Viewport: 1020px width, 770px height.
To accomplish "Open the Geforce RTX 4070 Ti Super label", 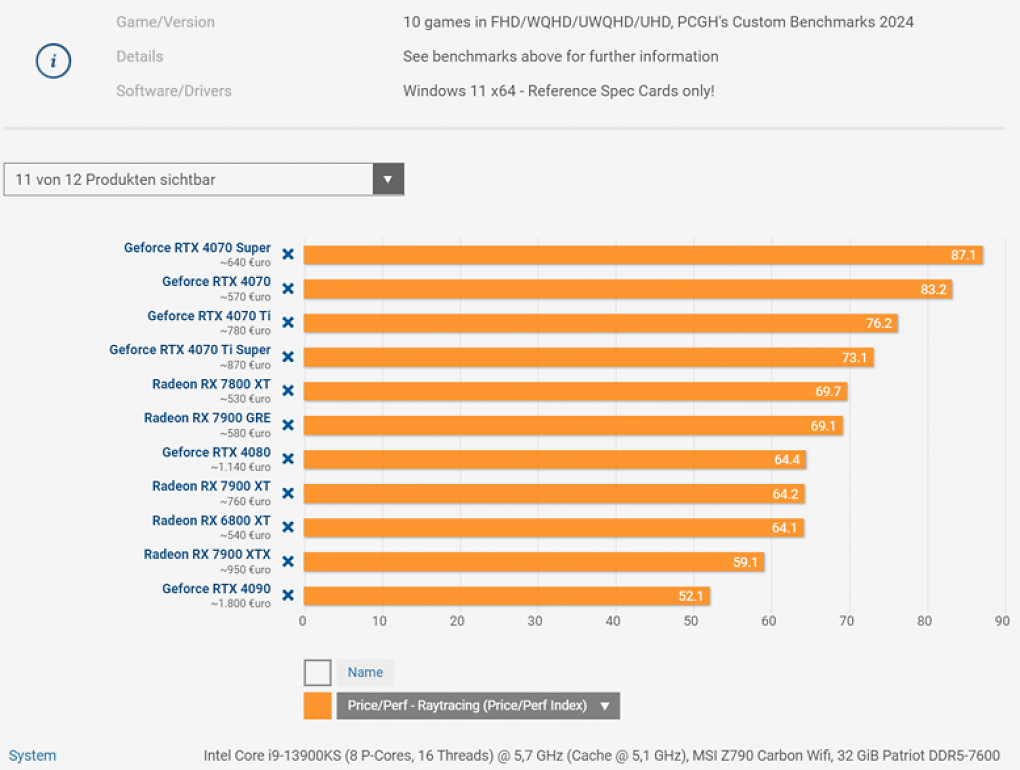I will click(x=190, y=350).
